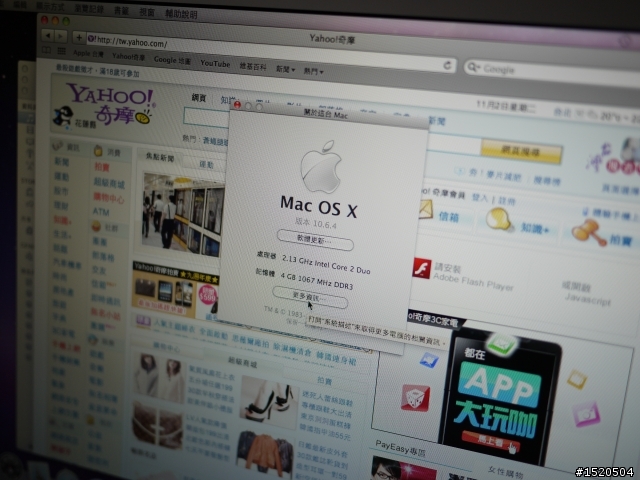This screenshot has width=640, height=480.
Task: Open the 顯示方式 menu
Action: tap(50, 7)
